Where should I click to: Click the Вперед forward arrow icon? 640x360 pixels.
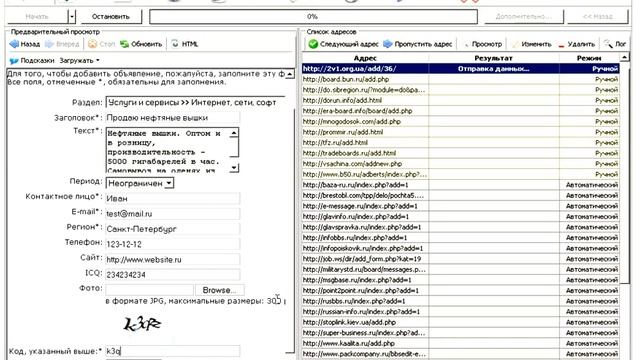tap(49, 44)
